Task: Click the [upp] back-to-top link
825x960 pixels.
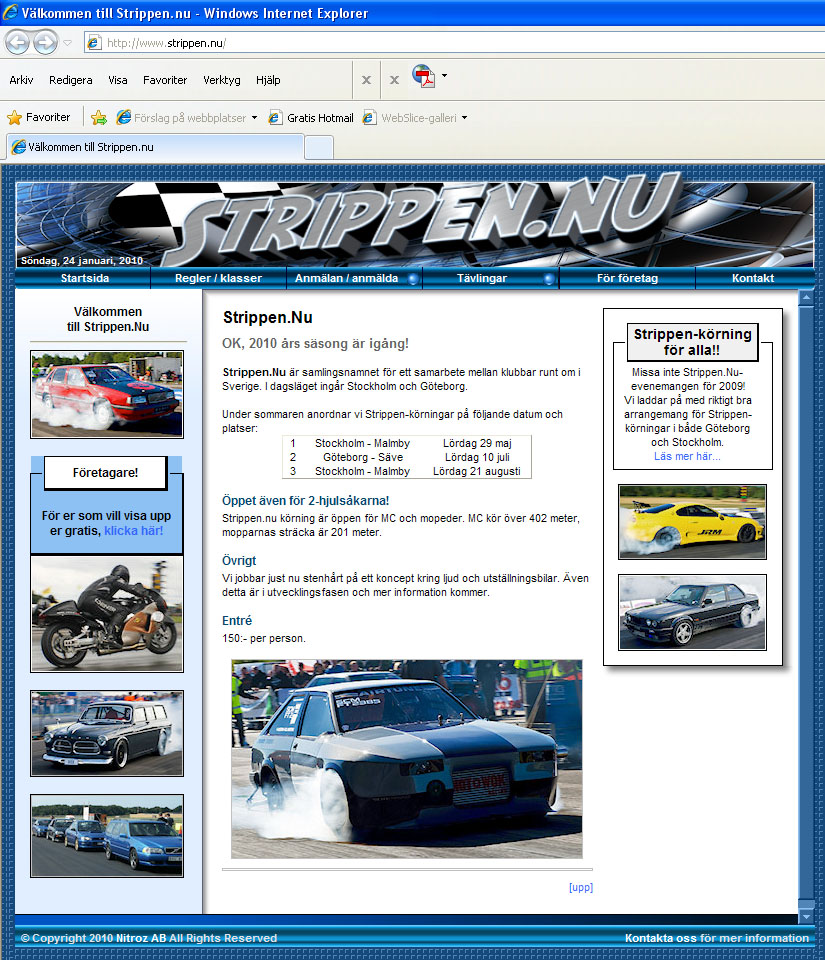Action: 581,887
